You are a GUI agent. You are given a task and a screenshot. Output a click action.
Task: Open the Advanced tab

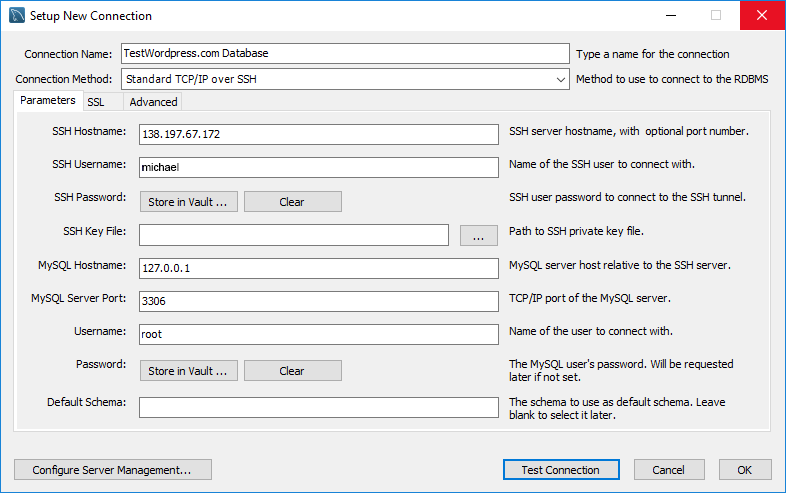click(x=153, y=102)
